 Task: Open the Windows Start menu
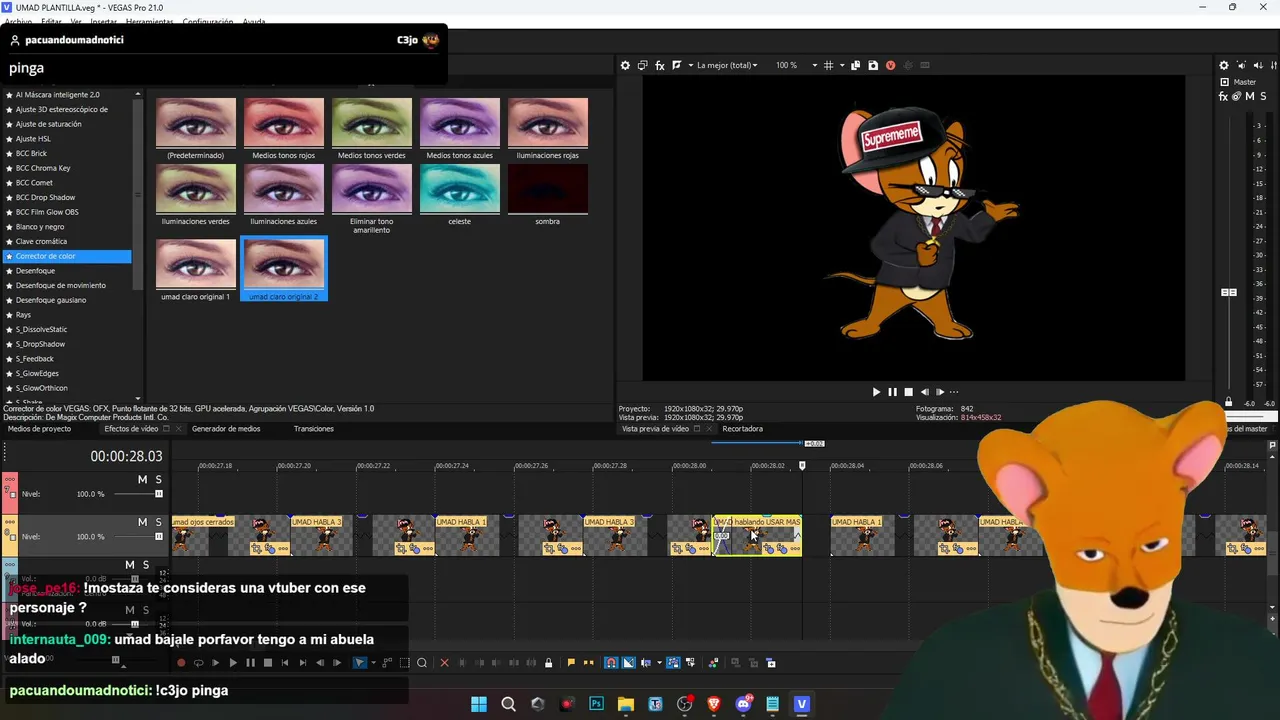(479, 704)
